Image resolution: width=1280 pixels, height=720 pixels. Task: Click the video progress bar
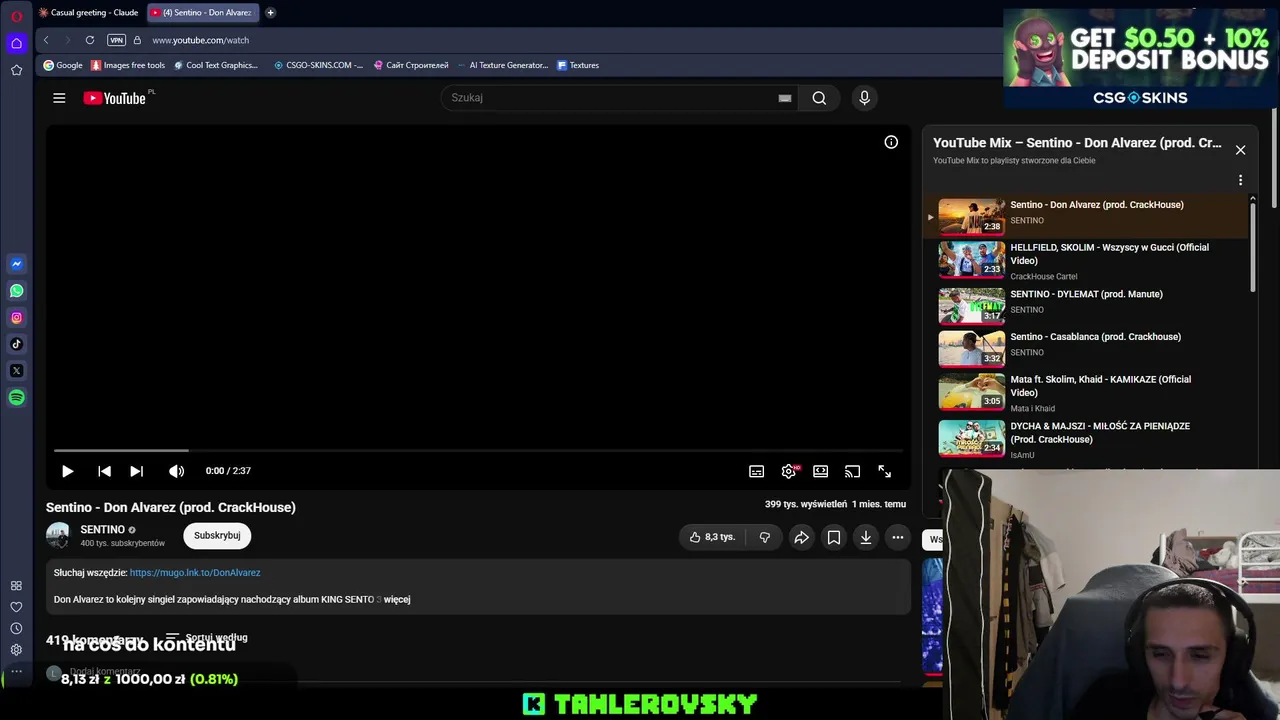click(479, 451)
